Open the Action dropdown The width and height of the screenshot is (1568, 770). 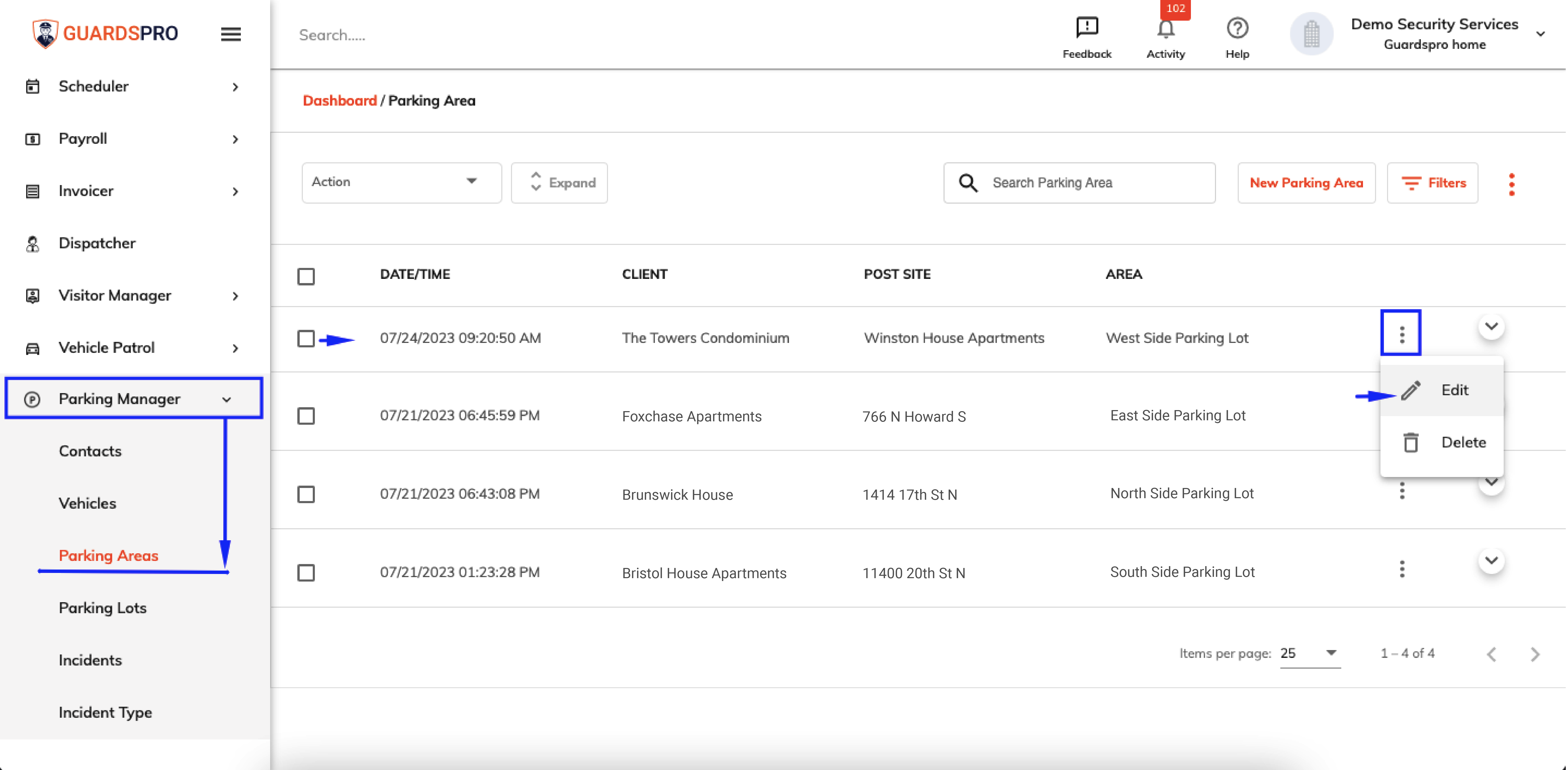[402, 182]
